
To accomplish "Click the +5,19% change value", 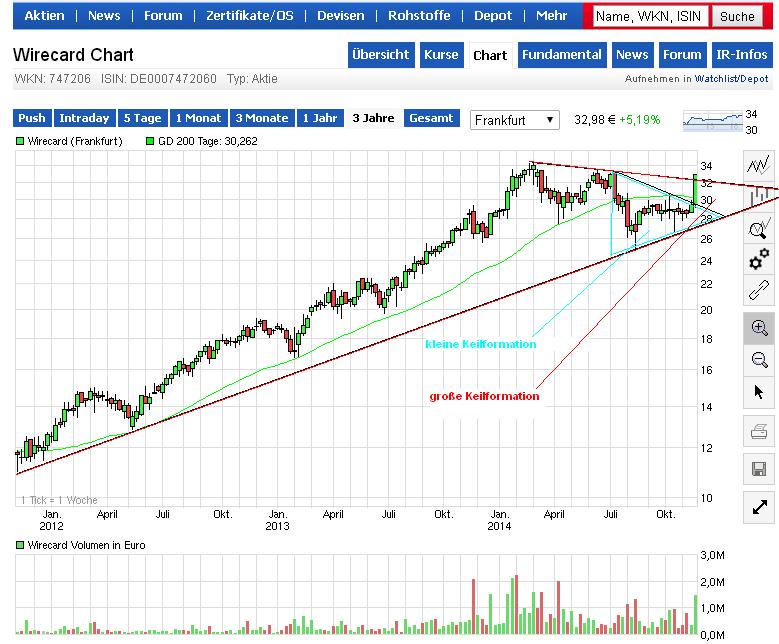I will [640, 120].
